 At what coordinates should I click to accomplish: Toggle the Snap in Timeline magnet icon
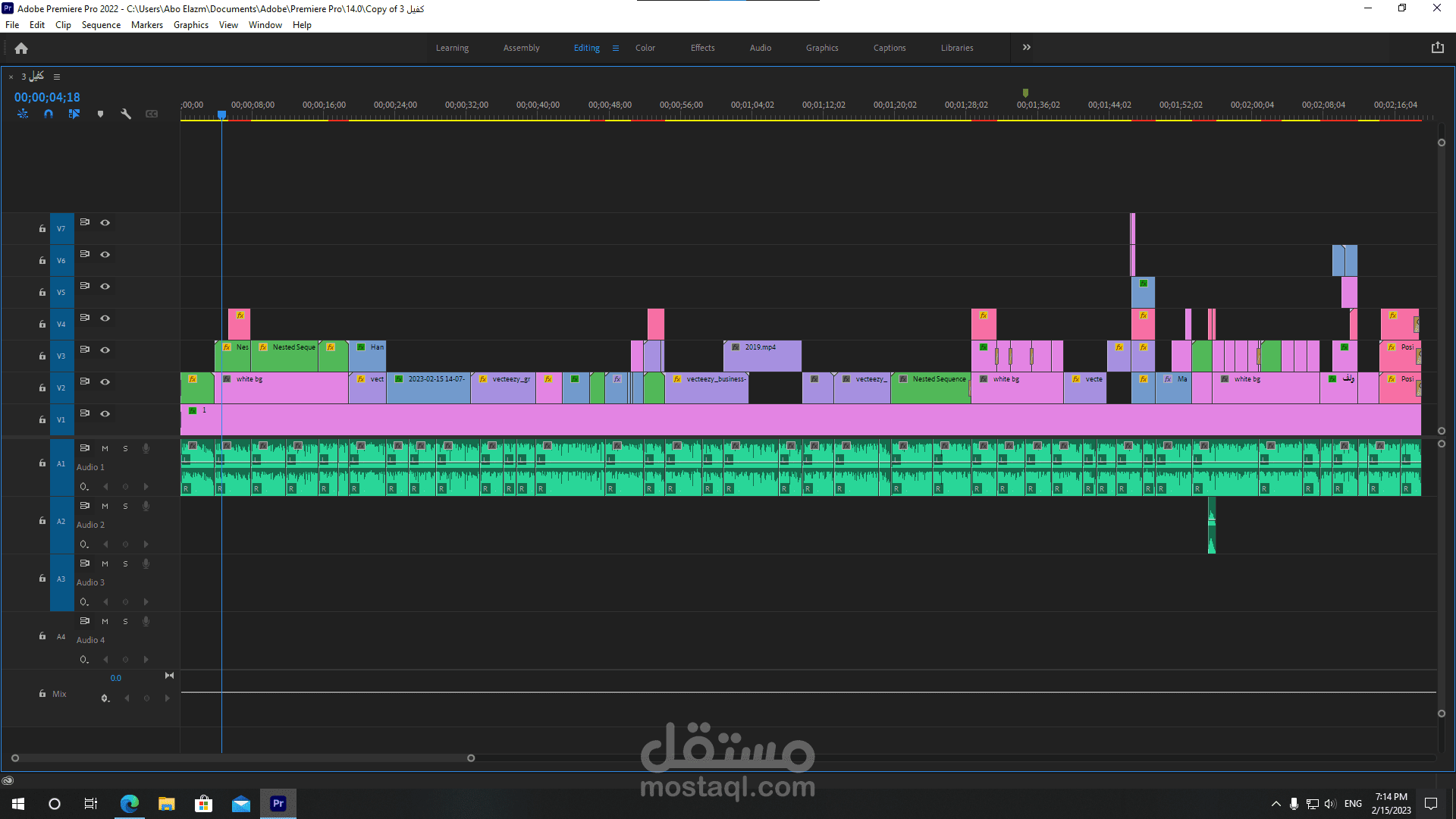[48, 114]
